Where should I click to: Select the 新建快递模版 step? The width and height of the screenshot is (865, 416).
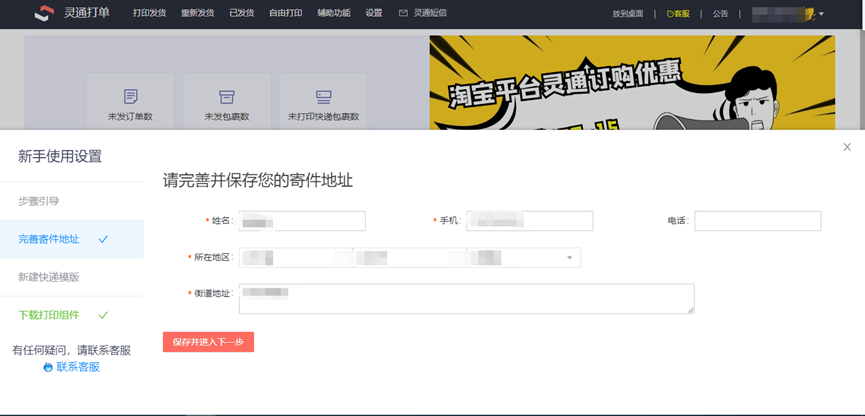49,277
